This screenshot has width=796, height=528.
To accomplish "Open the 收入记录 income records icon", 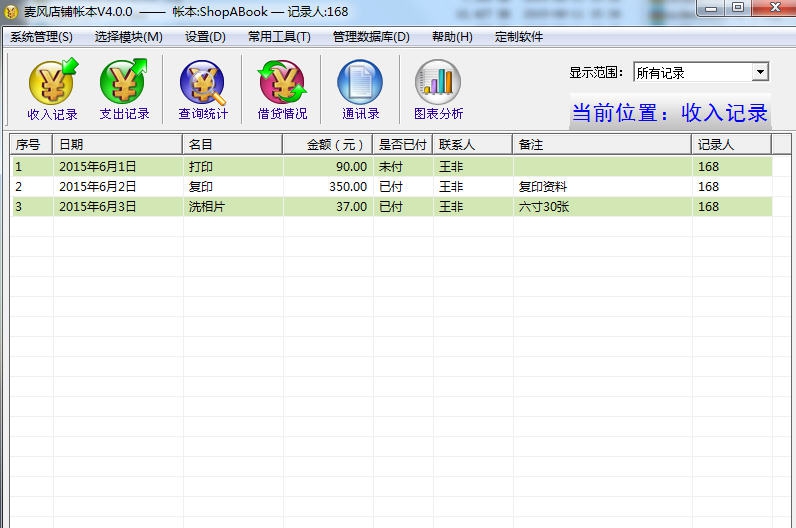I will pyautogui.click(x=52, y=89).
